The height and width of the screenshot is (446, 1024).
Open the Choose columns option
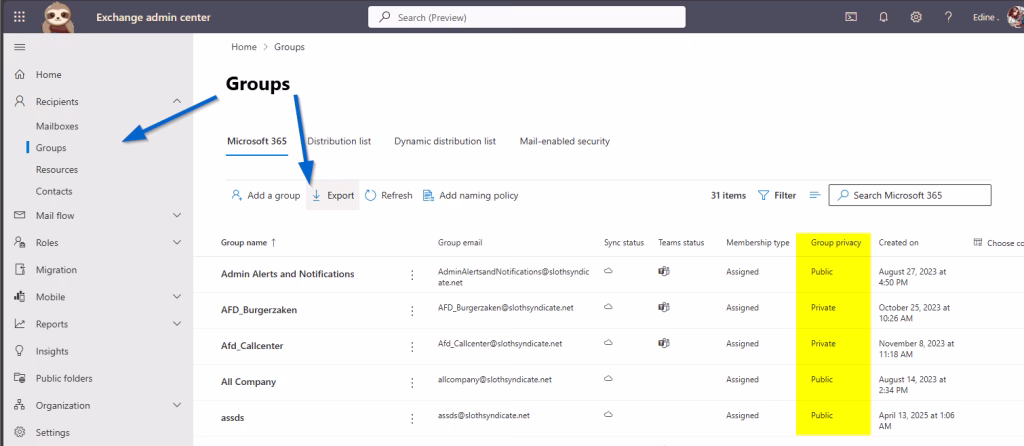pos(998,242)
